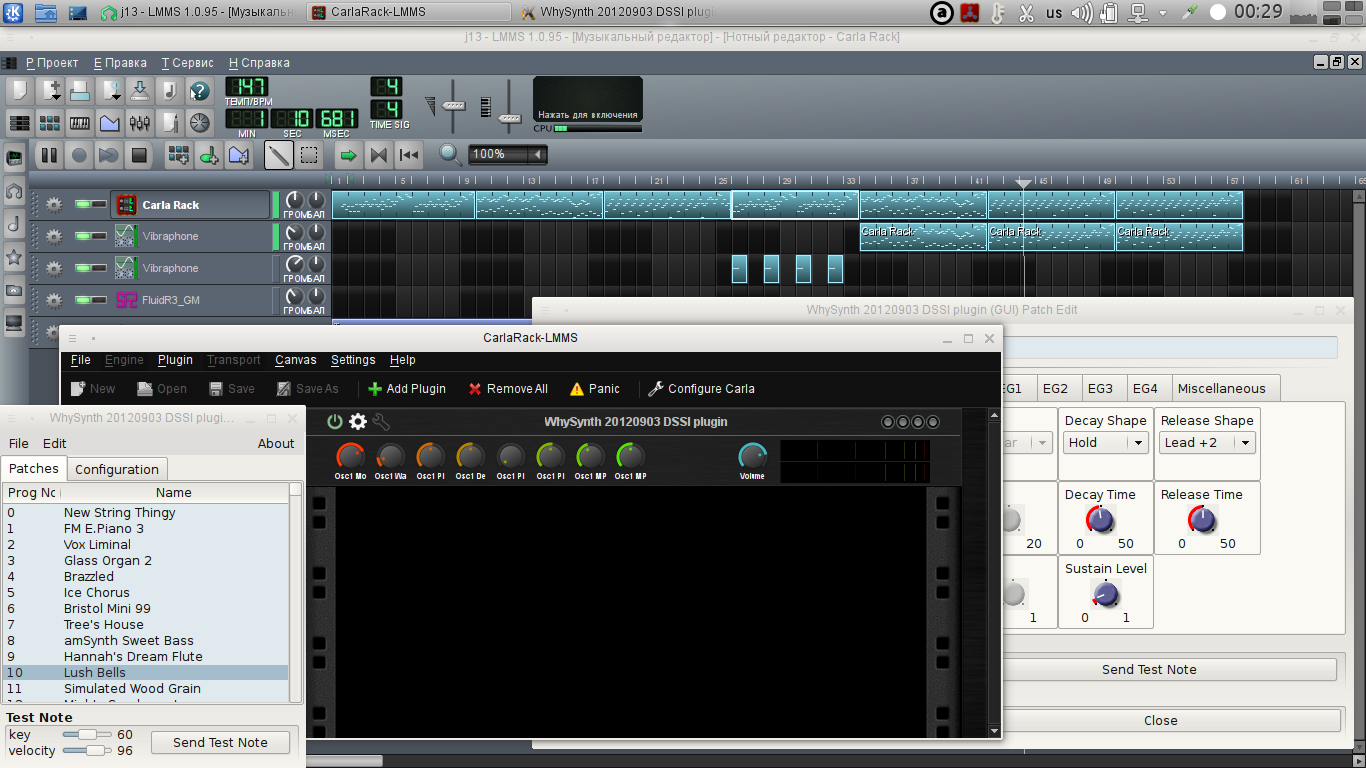This screenshot has width=1366, height=768.
Task: Open the instrument plugins sidebar tab
Action: pos(14,158)
